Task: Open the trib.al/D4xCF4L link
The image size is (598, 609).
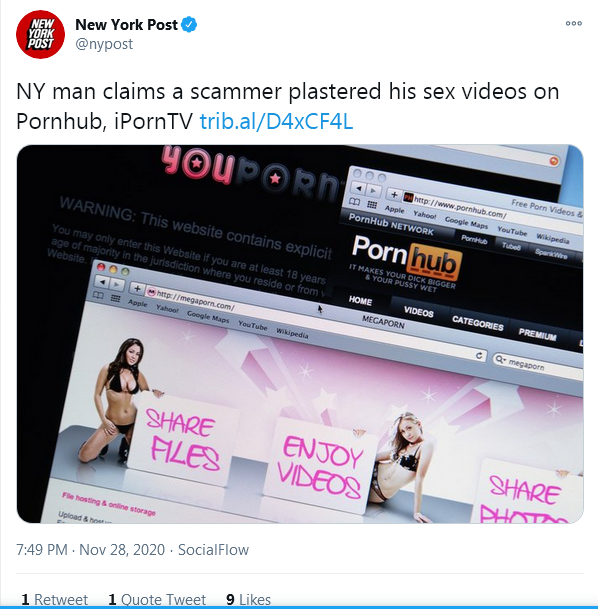Action: 276,121
